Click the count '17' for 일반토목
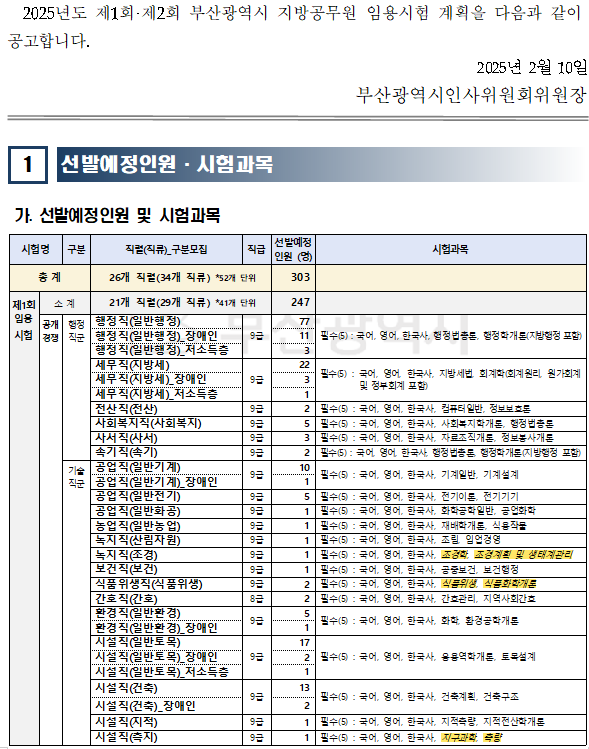589x749 pixels. coord(304,643)
